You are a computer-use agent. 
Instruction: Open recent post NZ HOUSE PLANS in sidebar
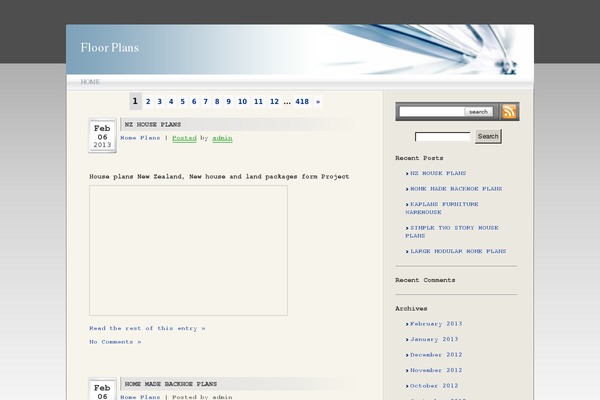(438, 173)
